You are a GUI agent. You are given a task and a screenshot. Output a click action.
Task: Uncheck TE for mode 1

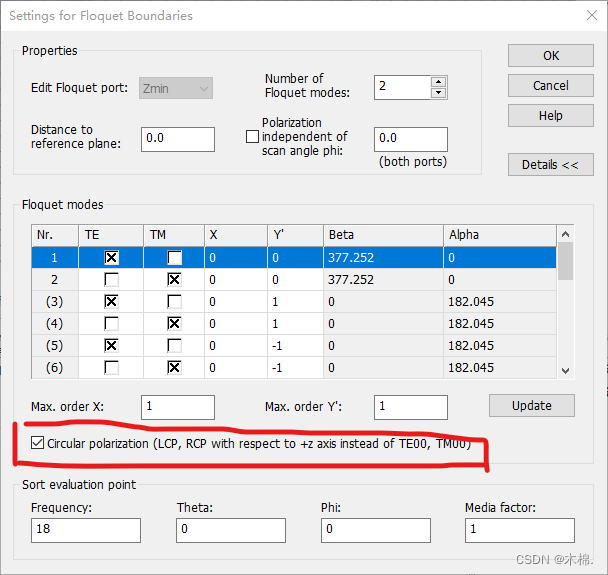111,257
